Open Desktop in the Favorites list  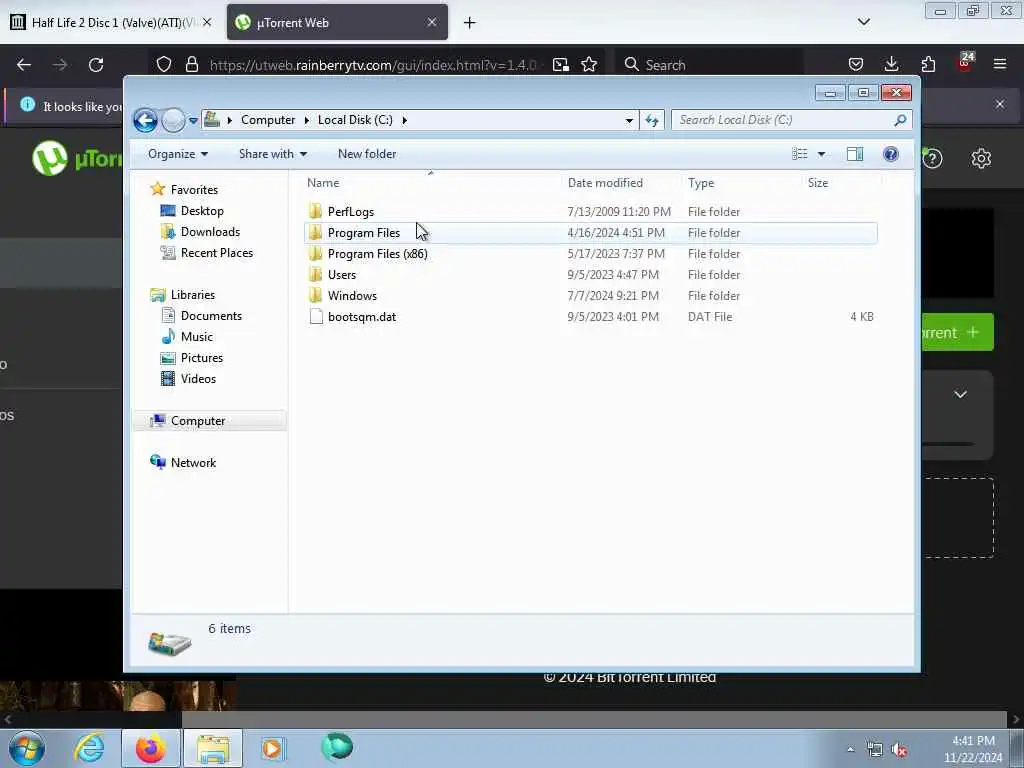point(202,211)
